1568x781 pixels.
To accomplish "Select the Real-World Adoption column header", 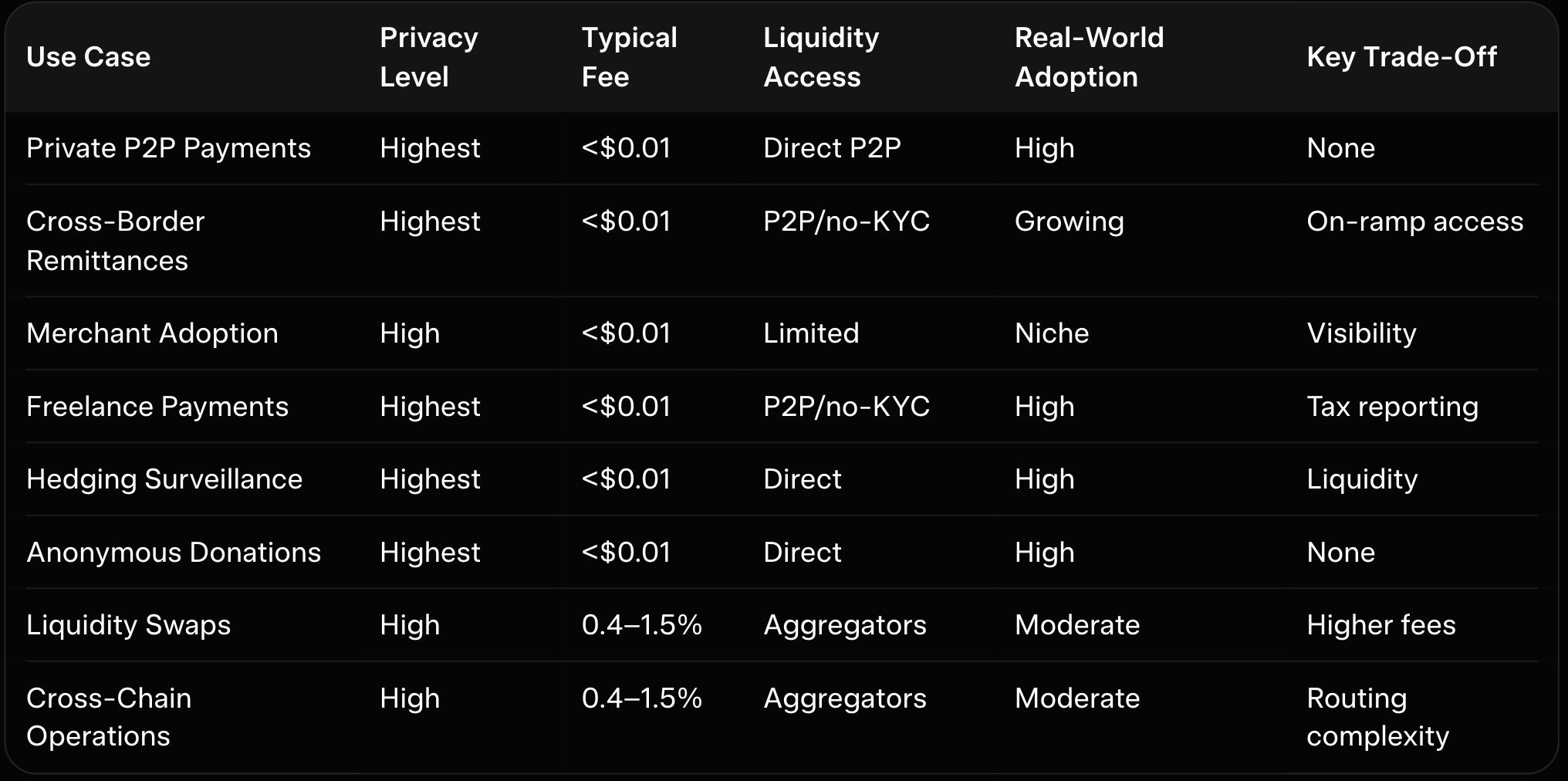I will pyautogui.click(x=1089, y=57).
